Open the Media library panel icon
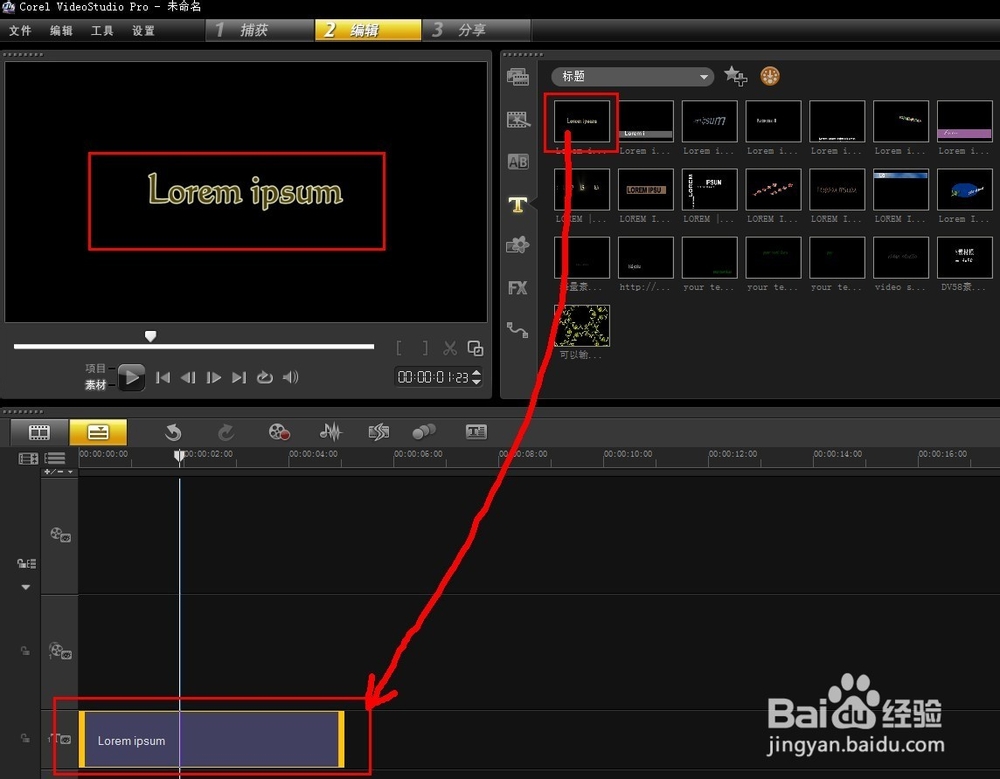The width and height of the screenshot is (1000, 779). (517, 77)
